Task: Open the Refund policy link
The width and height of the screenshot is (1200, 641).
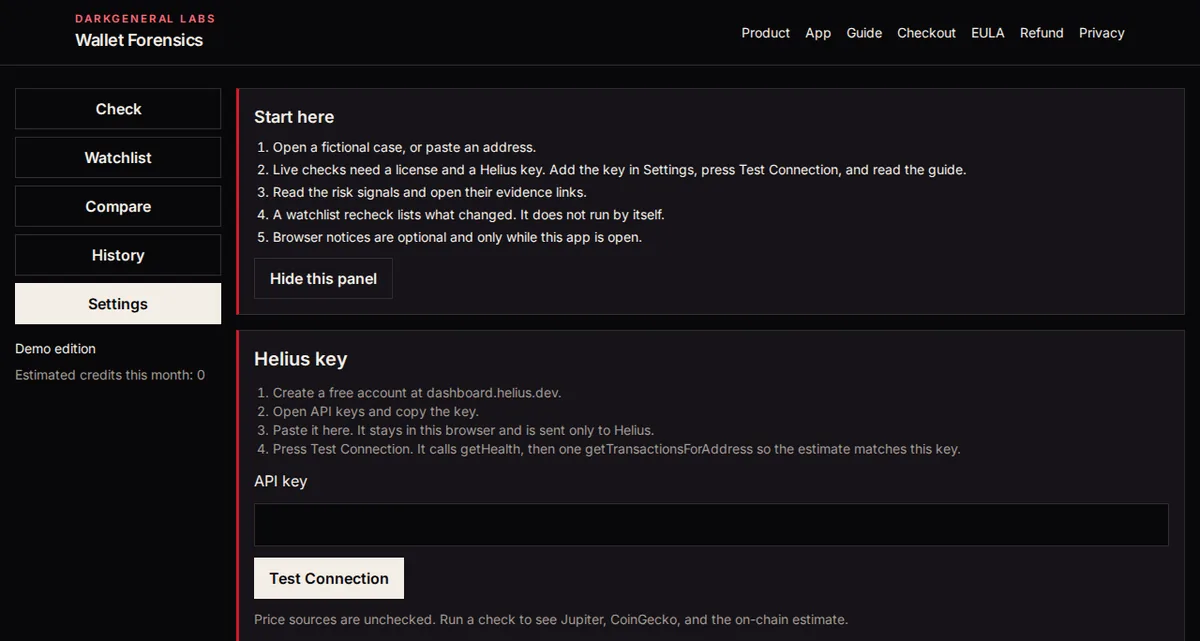Action: tap(1042, 33)
